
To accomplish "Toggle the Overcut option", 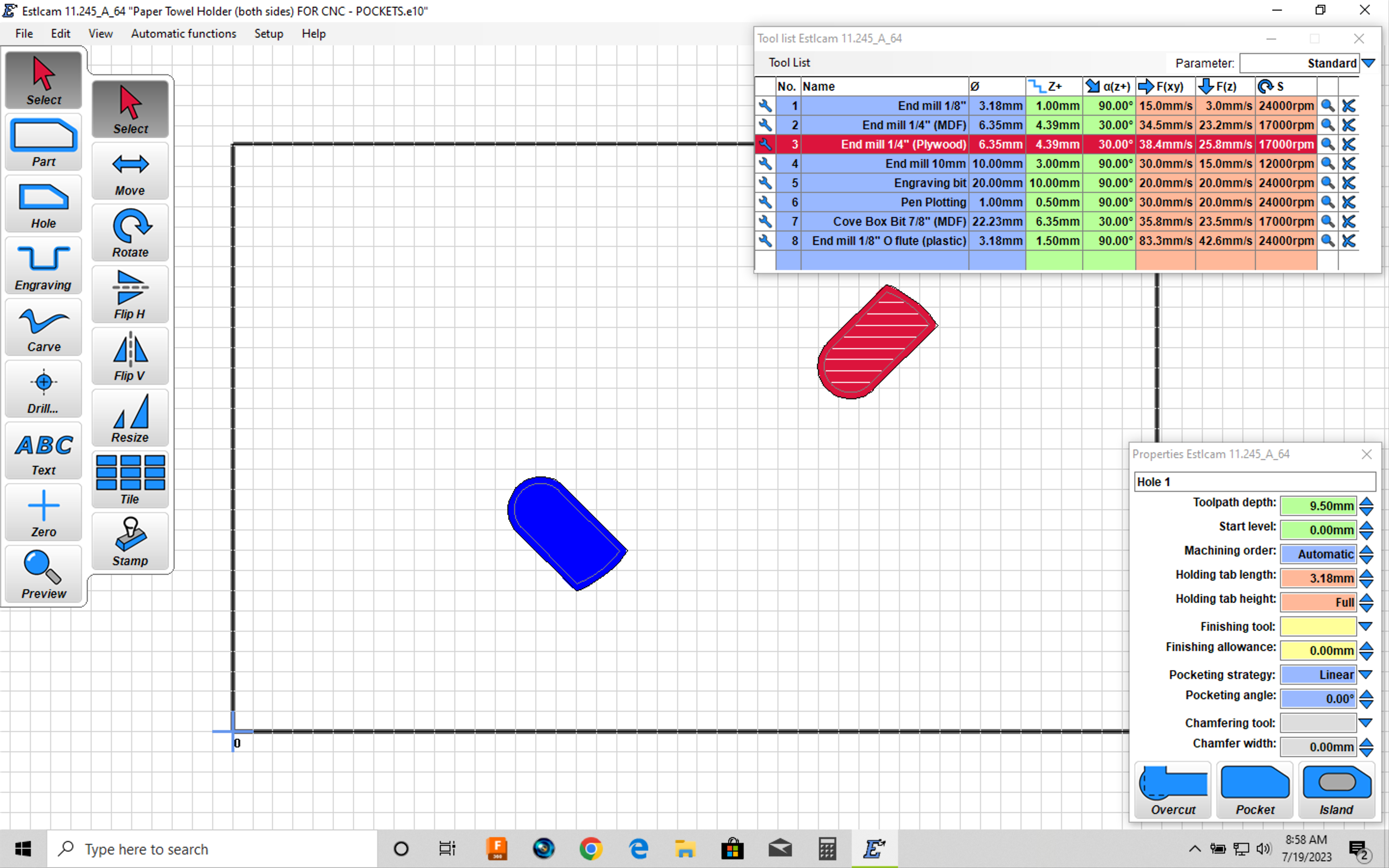I will 1172,790.
